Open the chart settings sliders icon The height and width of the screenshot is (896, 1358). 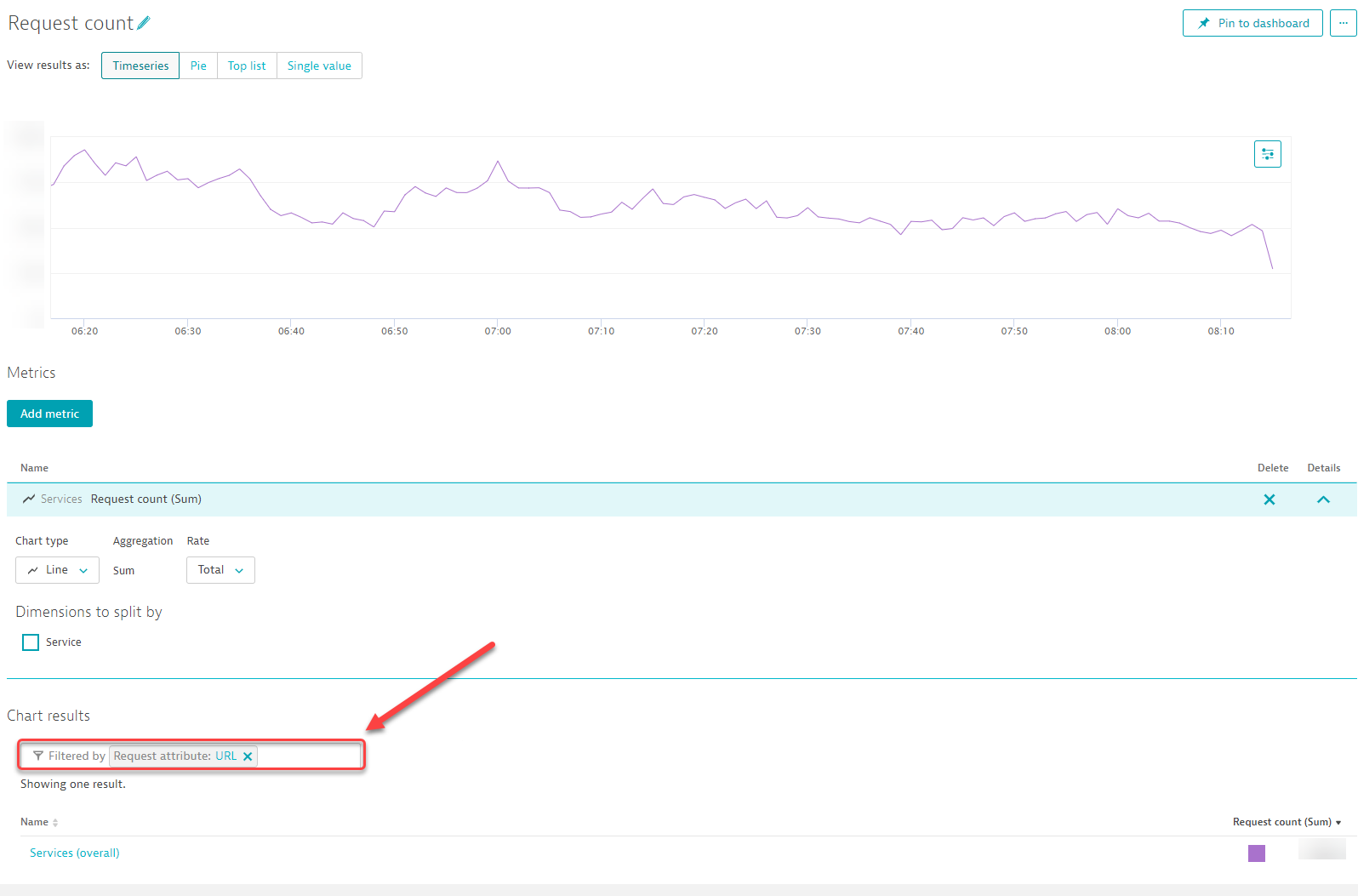pyautogui.click(x=1267, y=154)
